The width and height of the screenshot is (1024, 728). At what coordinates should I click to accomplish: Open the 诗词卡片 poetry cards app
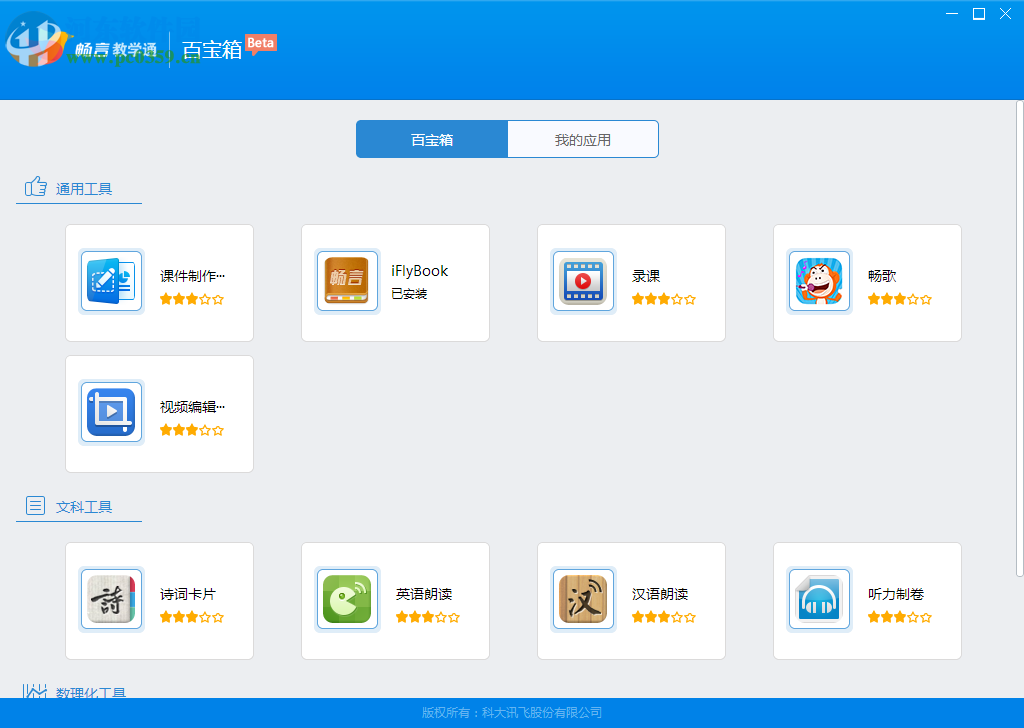tap(111, 600)
